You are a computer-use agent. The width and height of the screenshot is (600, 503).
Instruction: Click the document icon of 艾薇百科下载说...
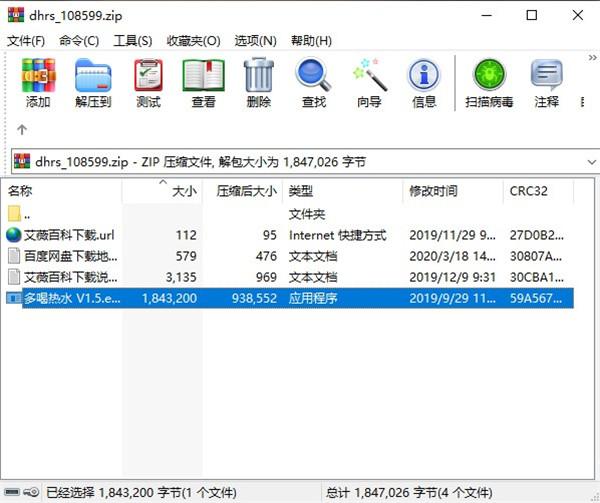tap(14, 277)
